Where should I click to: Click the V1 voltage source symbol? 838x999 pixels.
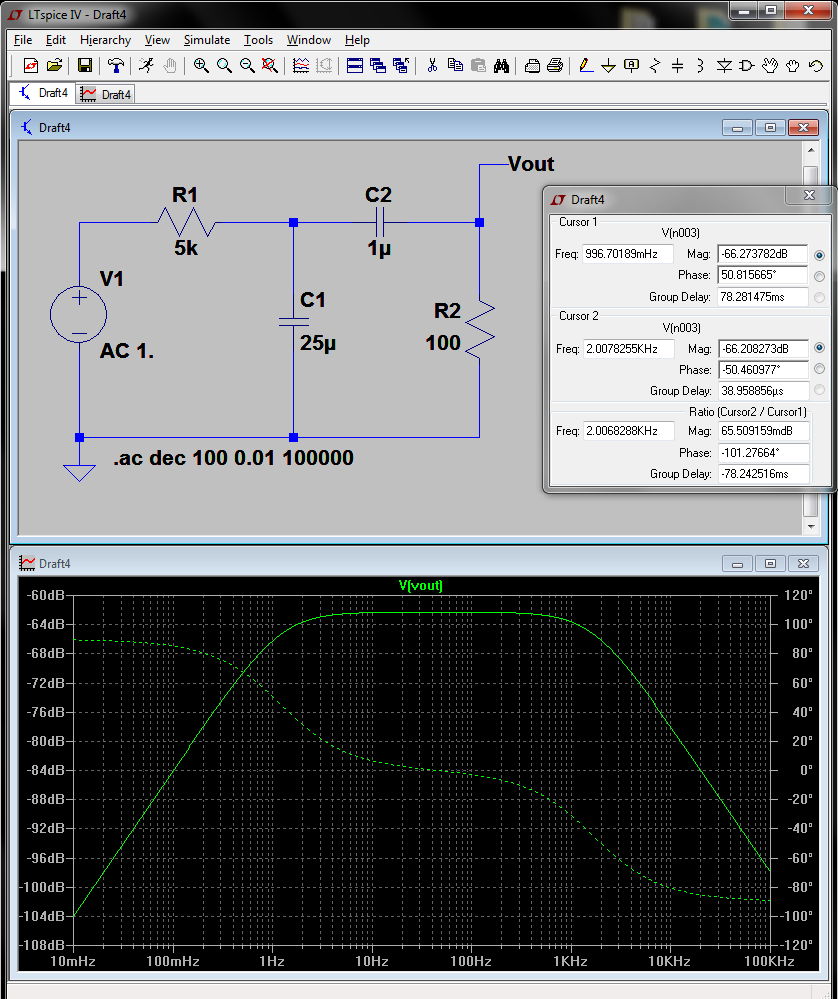(x=78, y=314)
